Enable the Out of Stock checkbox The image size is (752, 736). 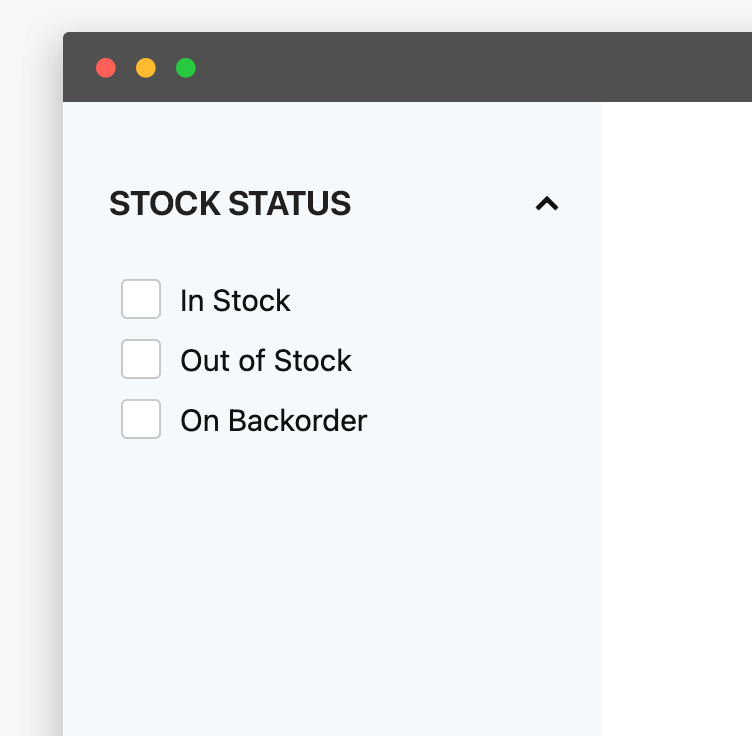point(141,359)
